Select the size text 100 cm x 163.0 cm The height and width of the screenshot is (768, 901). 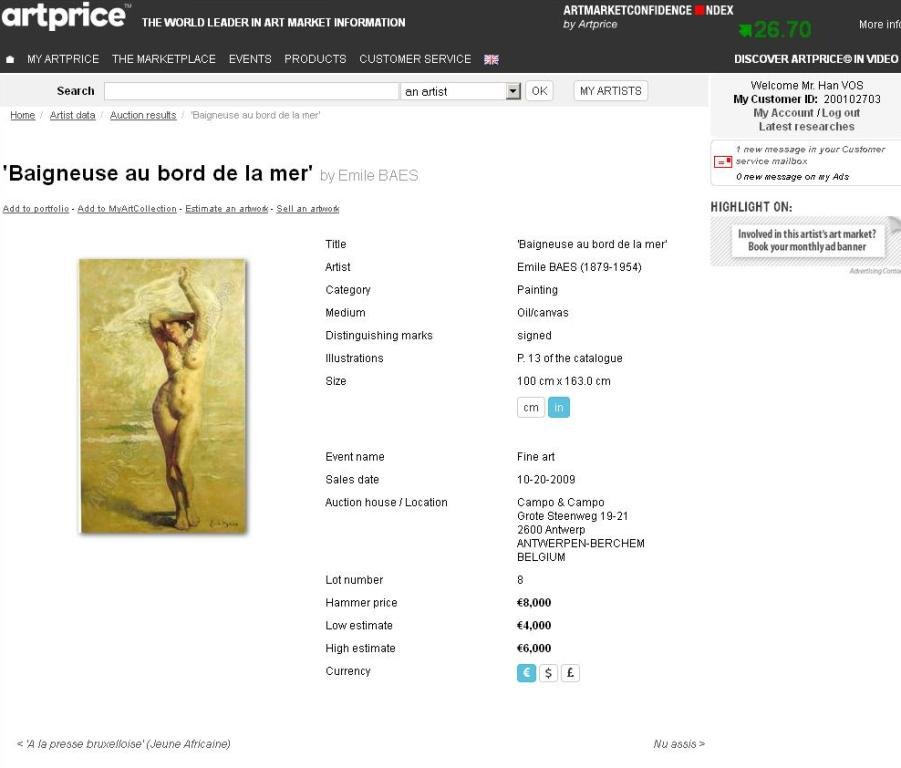point(564,381)
